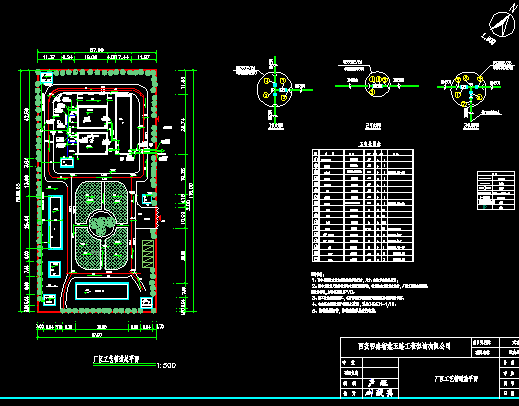The image size is (519, 406).
Task: Click the cyan box in plan's bottom-right corner
Action: (146, 302)
